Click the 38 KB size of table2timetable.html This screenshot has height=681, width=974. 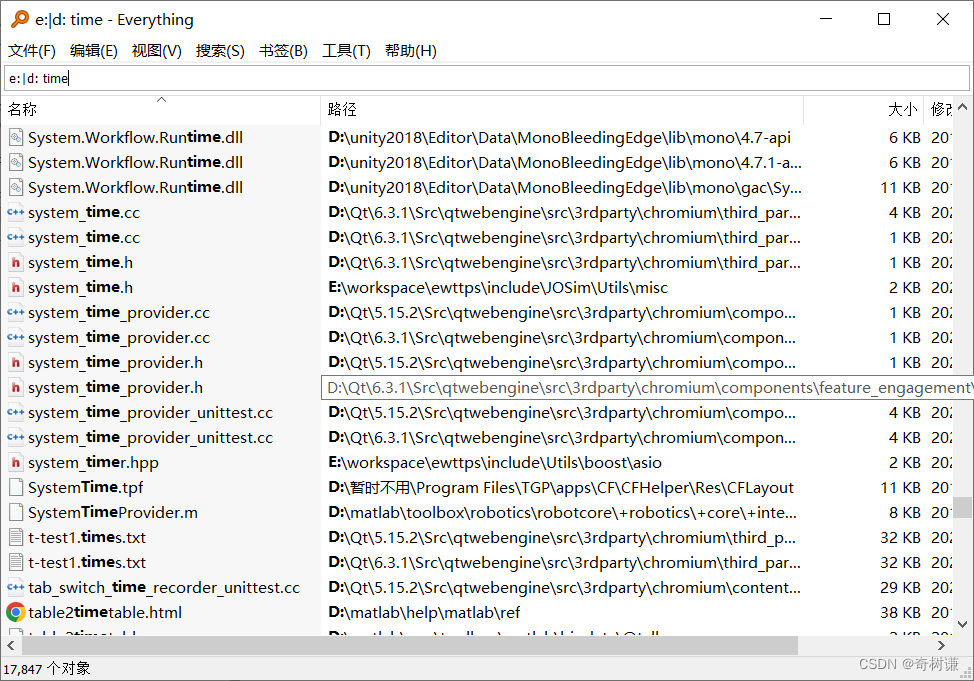[x=900, y=612]
